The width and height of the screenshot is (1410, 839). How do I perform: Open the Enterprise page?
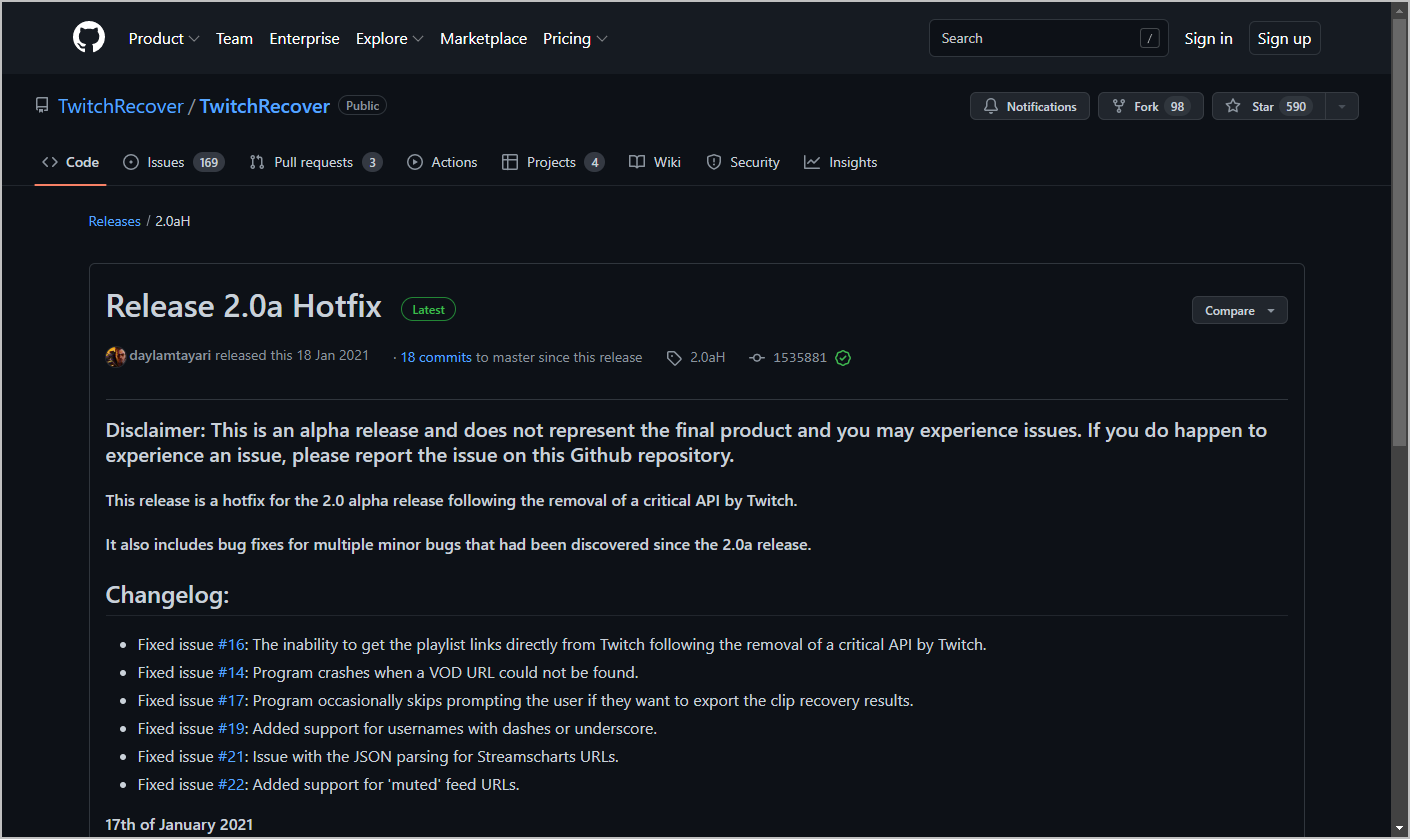305,39
